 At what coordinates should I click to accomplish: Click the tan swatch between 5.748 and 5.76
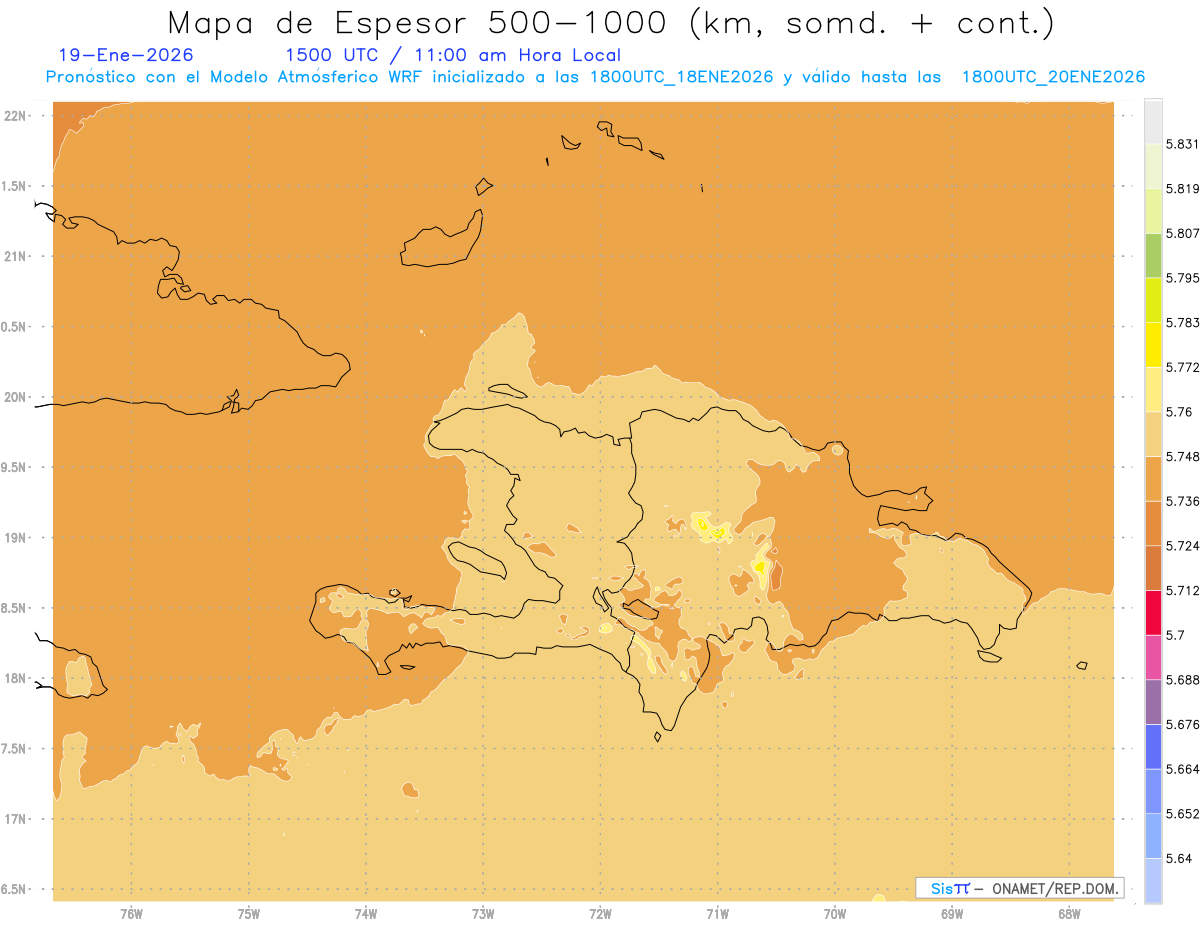point(1153,434)
